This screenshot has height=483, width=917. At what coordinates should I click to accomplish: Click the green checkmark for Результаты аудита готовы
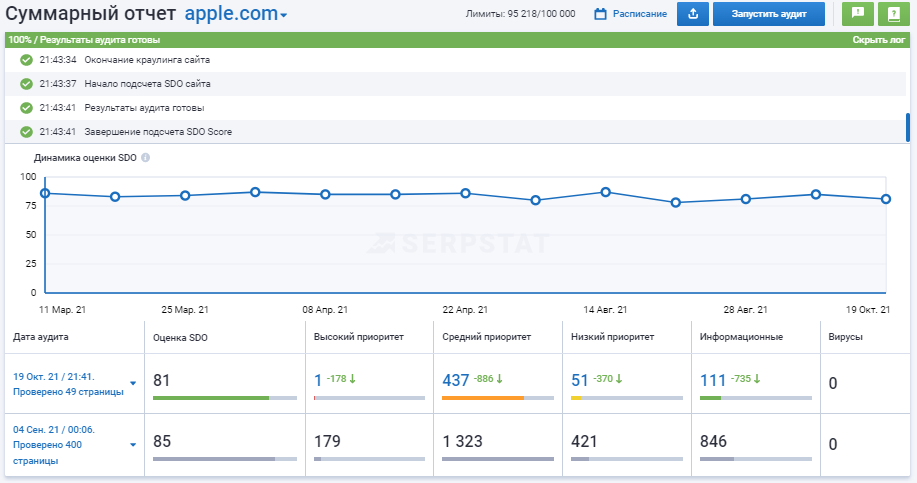[26, 108]
